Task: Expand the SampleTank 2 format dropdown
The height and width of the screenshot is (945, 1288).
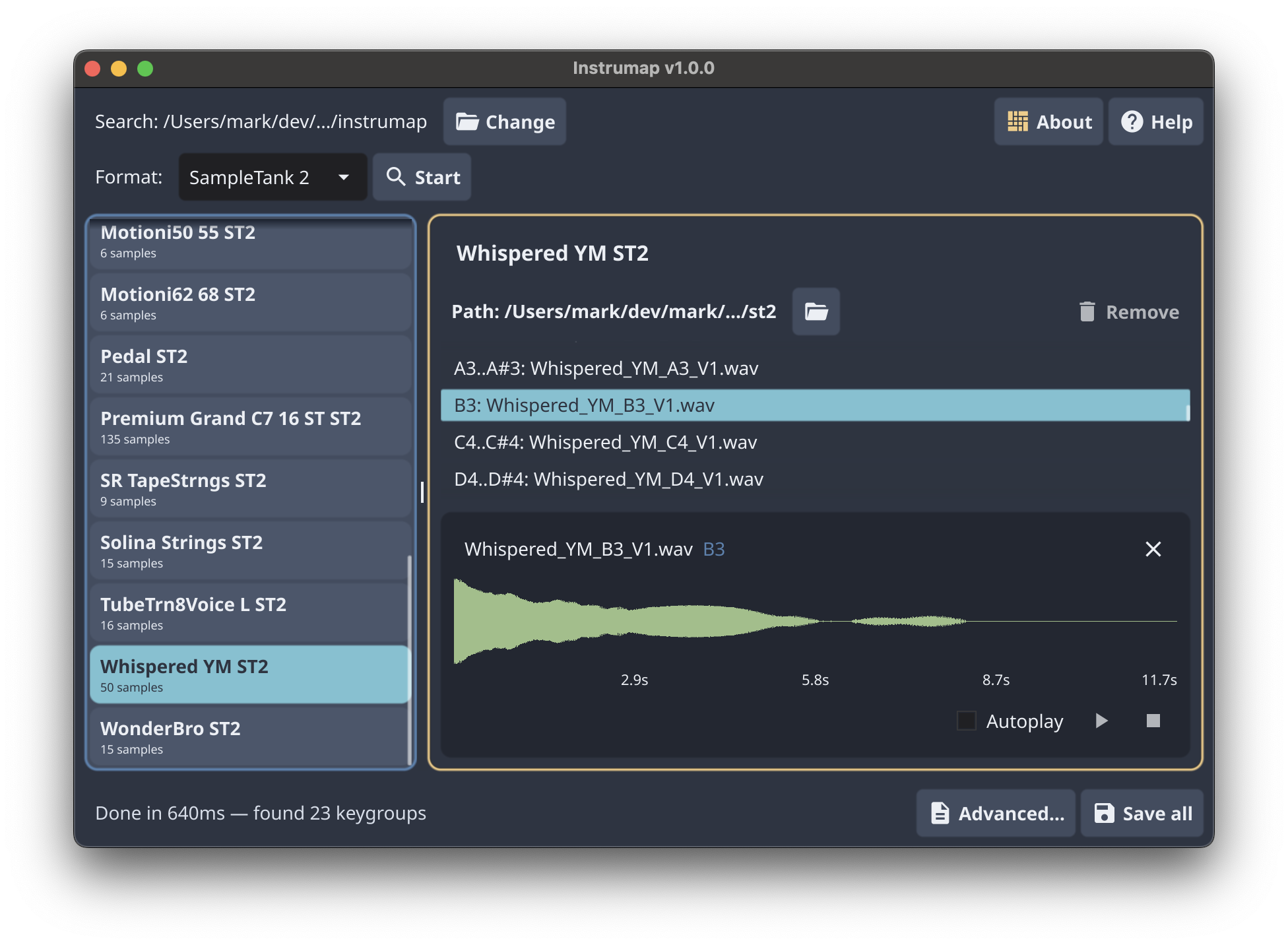Action: tap(273, 178)
